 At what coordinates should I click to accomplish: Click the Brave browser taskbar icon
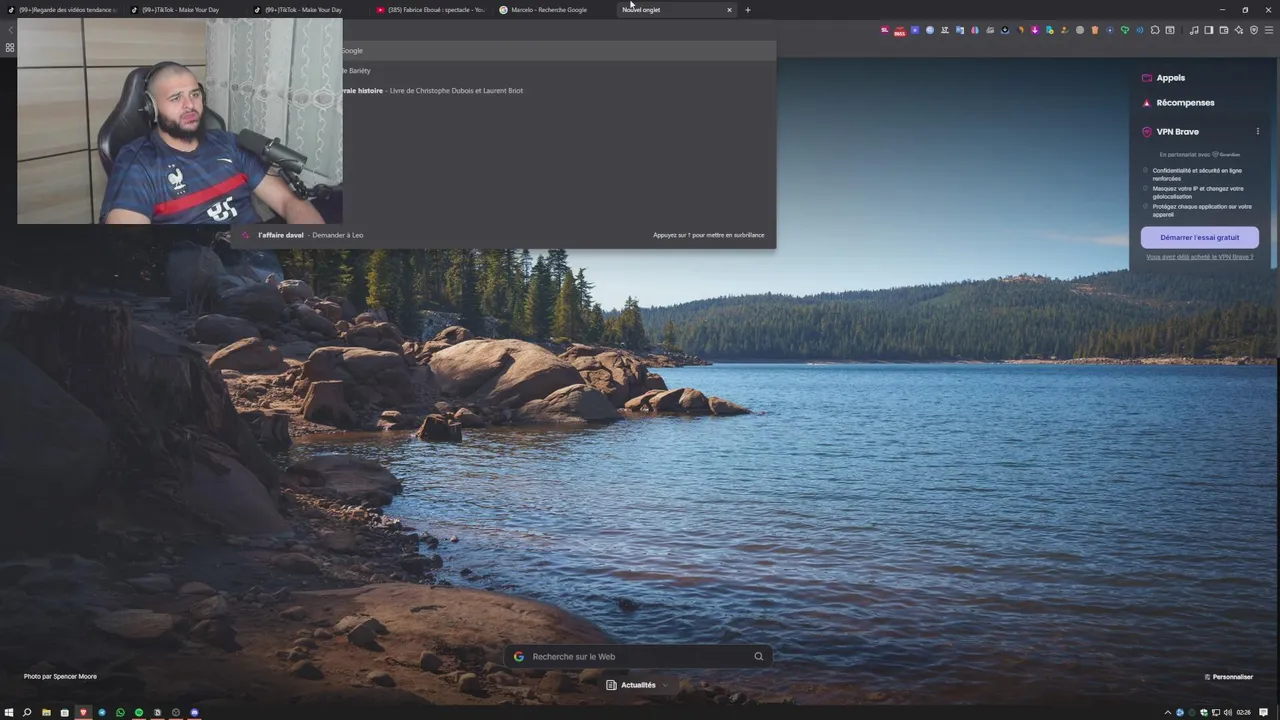[x=83, y=712]
